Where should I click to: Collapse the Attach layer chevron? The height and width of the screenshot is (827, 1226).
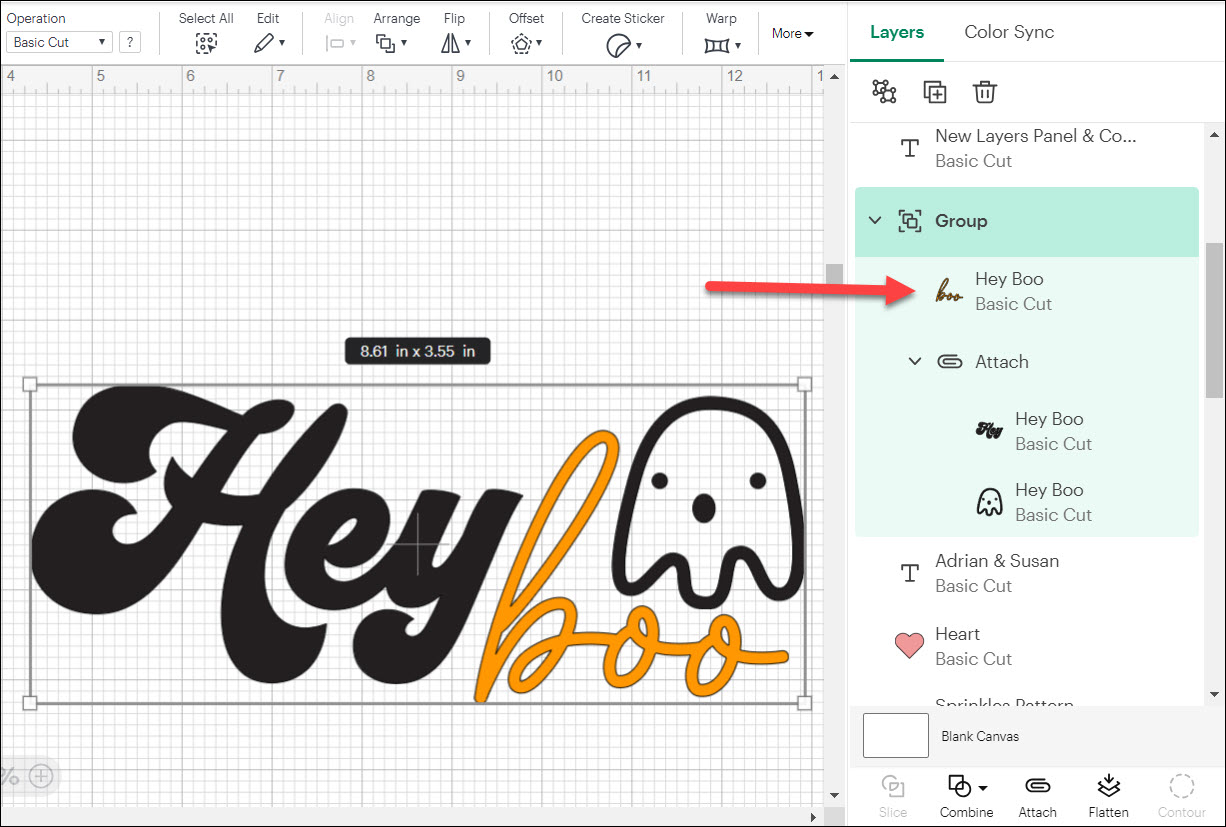tap(914, 362)
